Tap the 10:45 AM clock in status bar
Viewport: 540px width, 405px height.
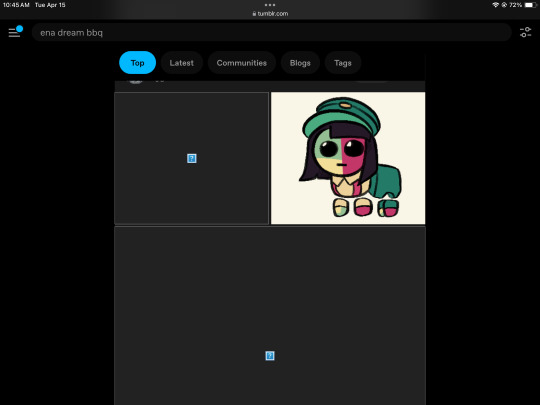click(16, 5)
